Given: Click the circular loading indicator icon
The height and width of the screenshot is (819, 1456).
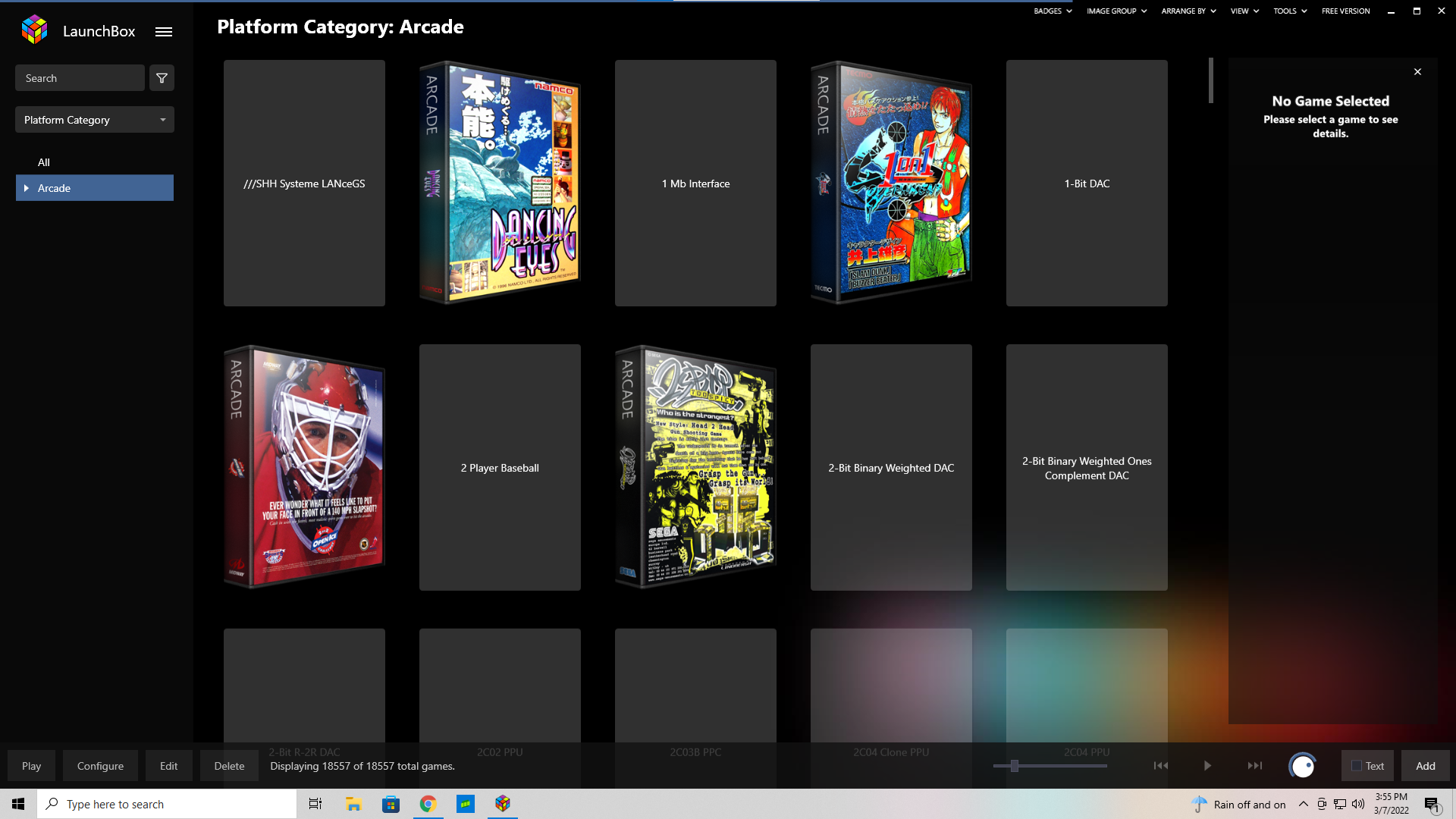Looking at the screenshot, I should (x=1302, y=766).
